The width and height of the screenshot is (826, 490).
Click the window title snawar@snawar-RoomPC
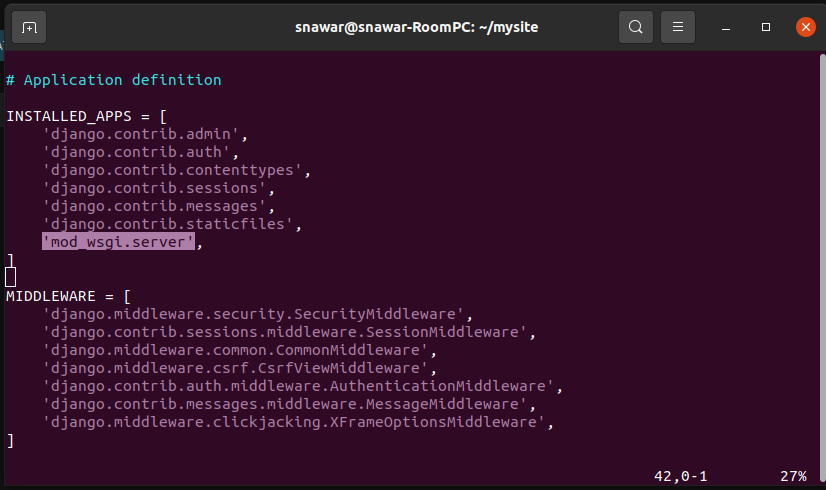416,27
